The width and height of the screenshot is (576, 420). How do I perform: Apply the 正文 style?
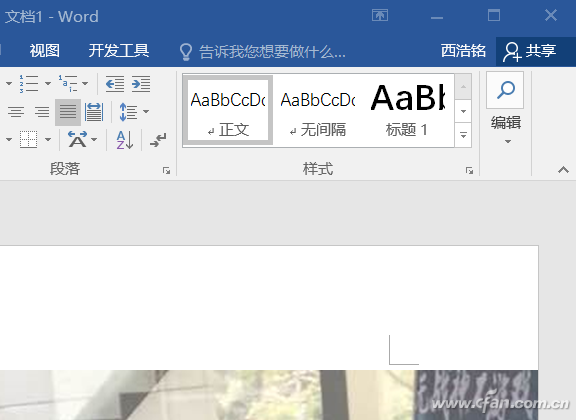[228, 110]
